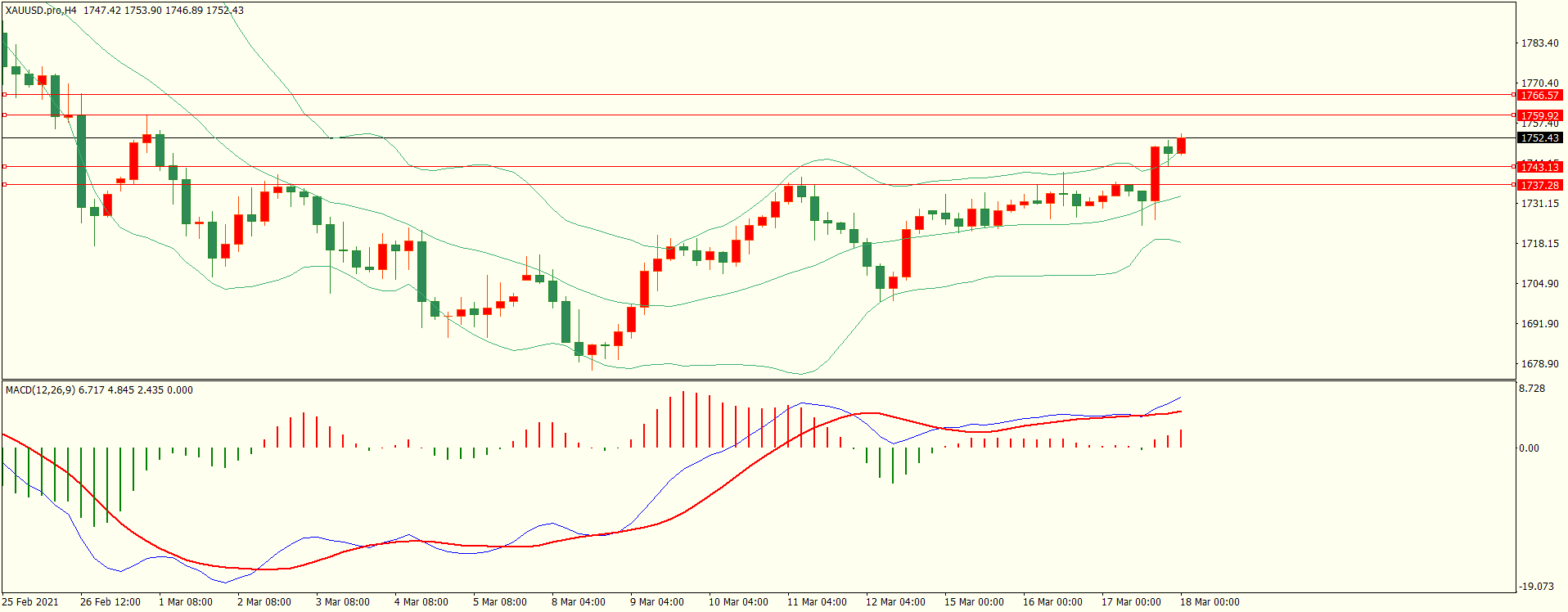The image size is (1568, 612).
Task: Select the 18 Mar 00:00 time label
Action: pos(1209,602)
